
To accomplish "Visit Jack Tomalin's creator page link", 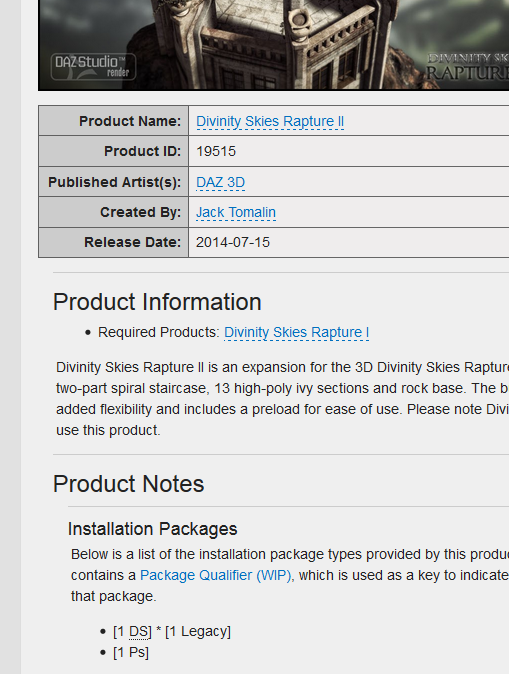I will (236, 212).
